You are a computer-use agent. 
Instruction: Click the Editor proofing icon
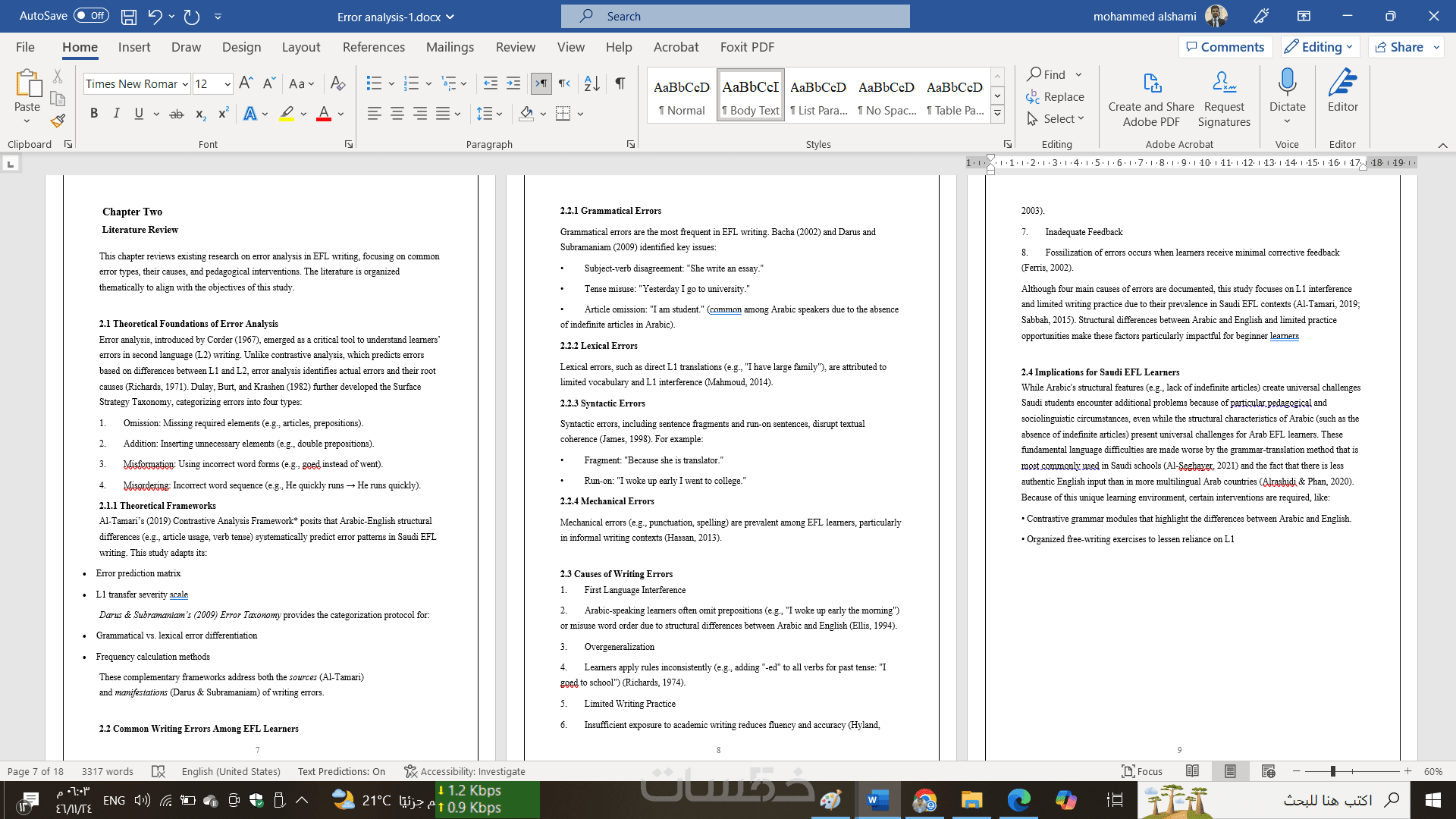[1342, 90]
